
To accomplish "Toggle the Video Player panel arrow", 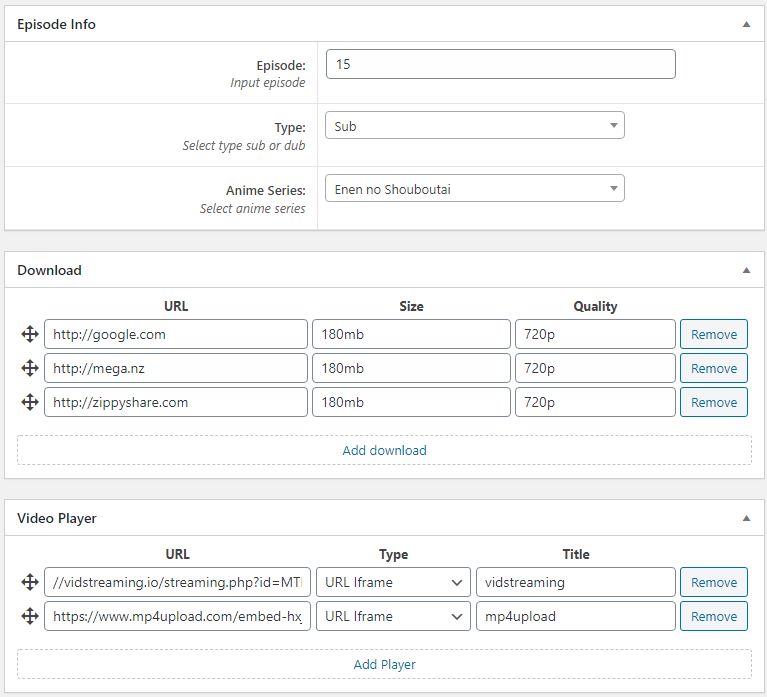I will click(745, 518).
